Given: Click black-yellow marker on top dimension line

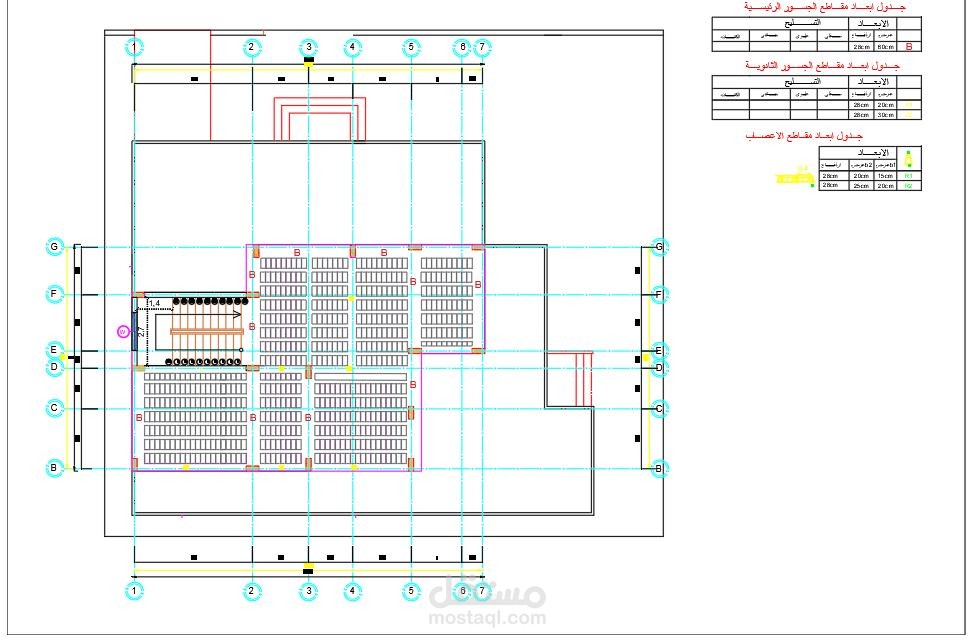Looking at the screenshot, I should click(x=308, y=62).
